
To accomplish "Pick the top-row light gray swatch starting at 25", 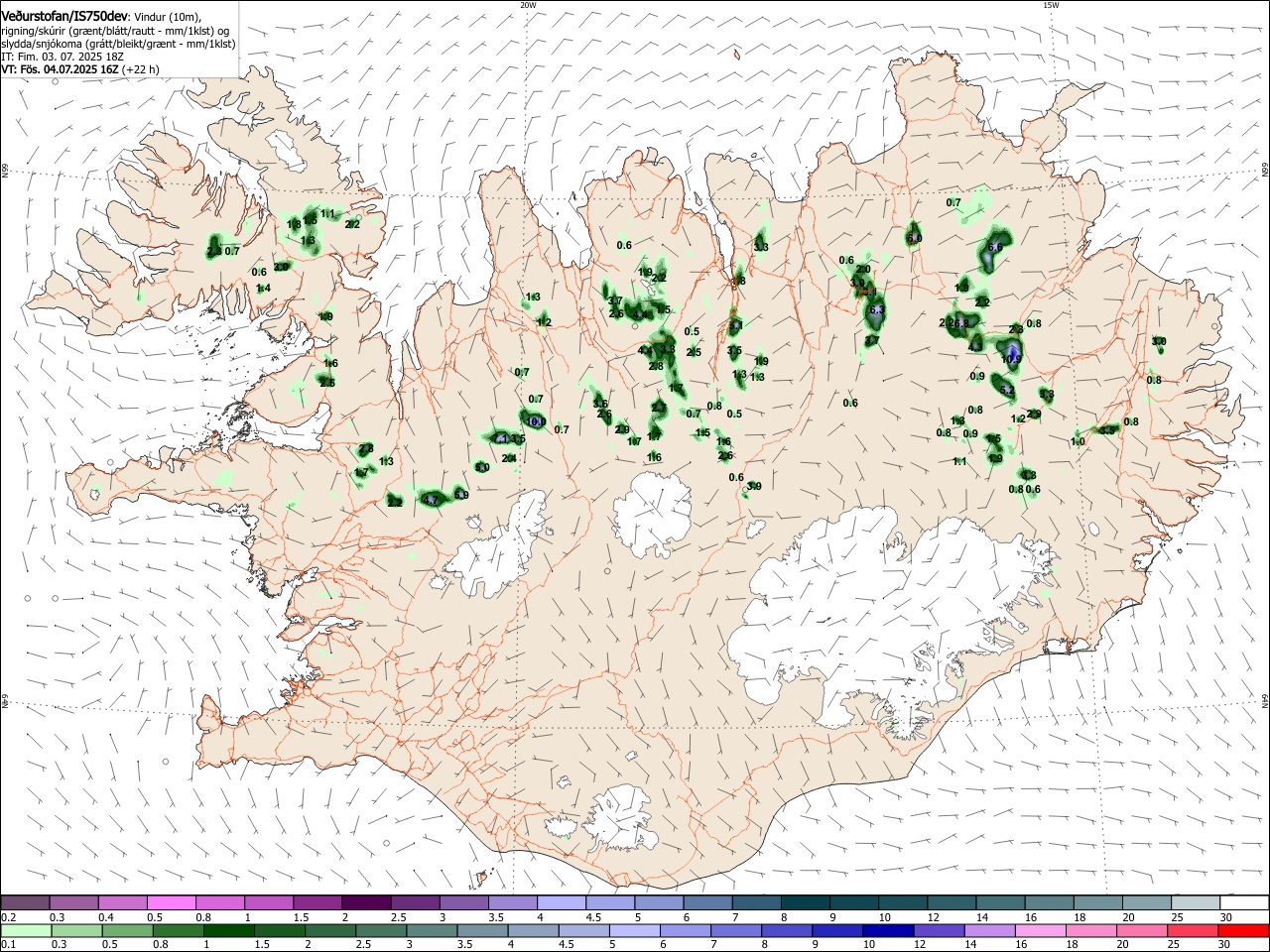I will (x=1195, y=902).
